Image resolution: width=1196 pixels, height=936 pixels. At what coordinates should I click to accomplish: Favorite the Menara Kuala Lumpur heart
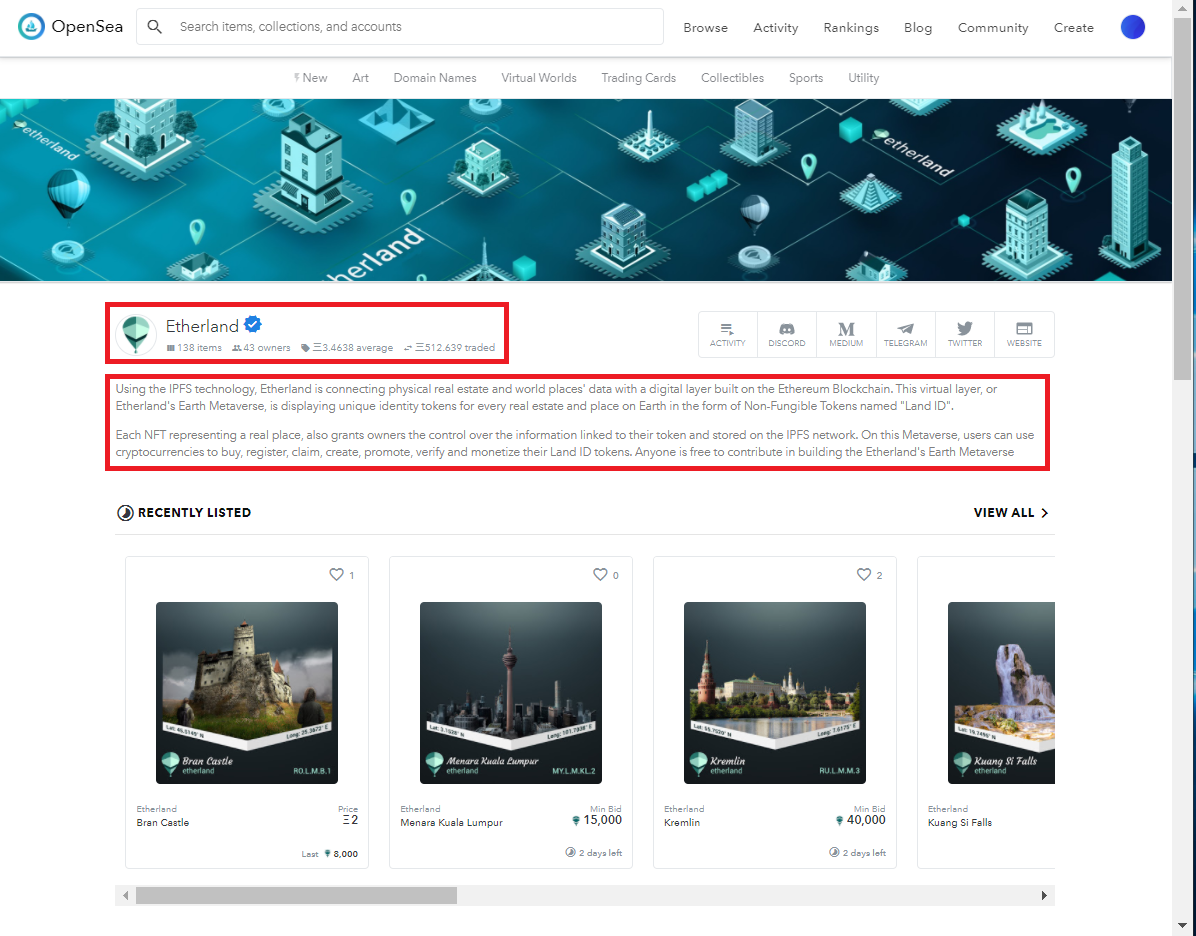(600, 574)
